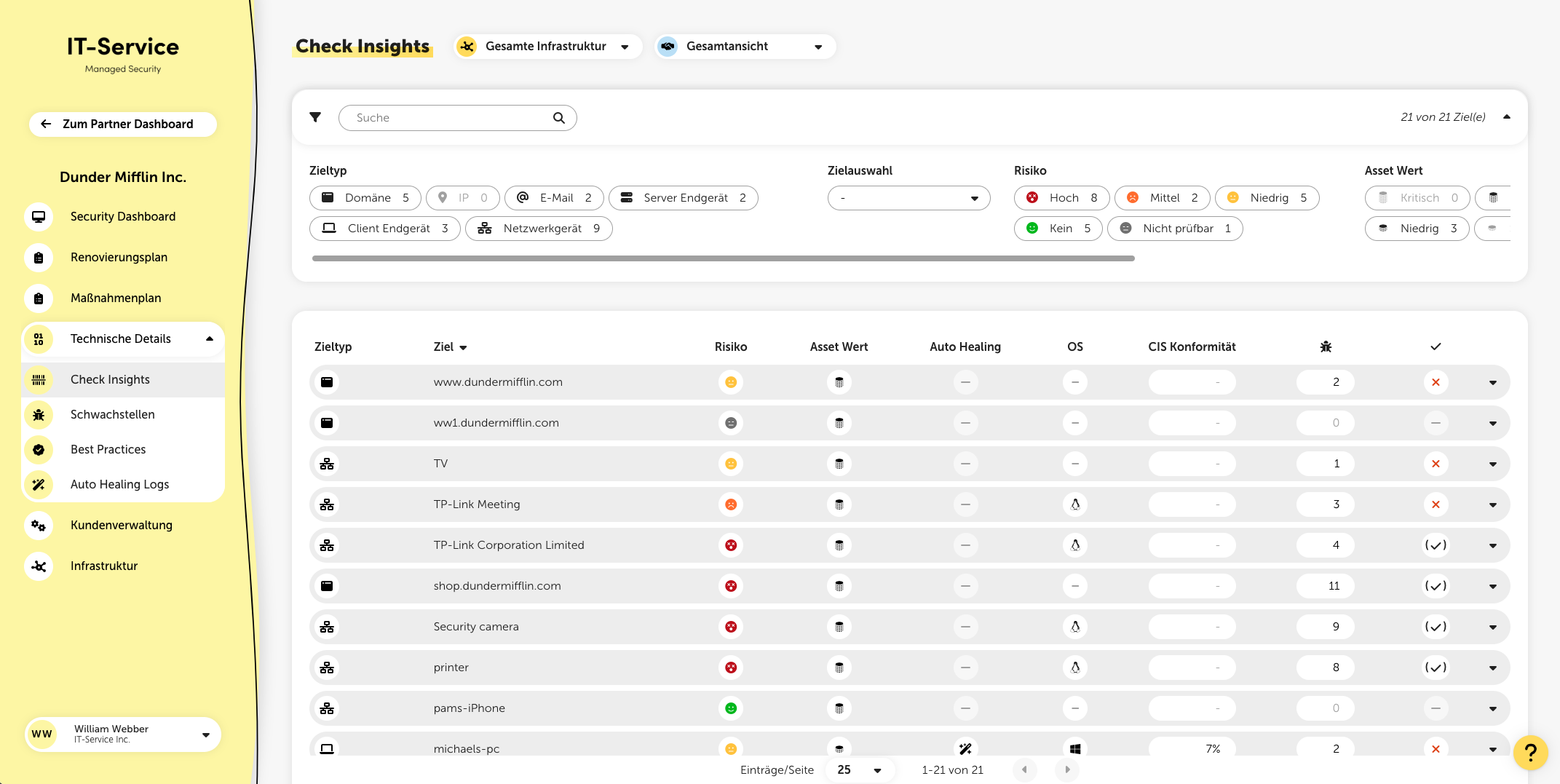Click the Auto Healing wand icon for michaels-pc
The image size is (1560, 784).
965,748
